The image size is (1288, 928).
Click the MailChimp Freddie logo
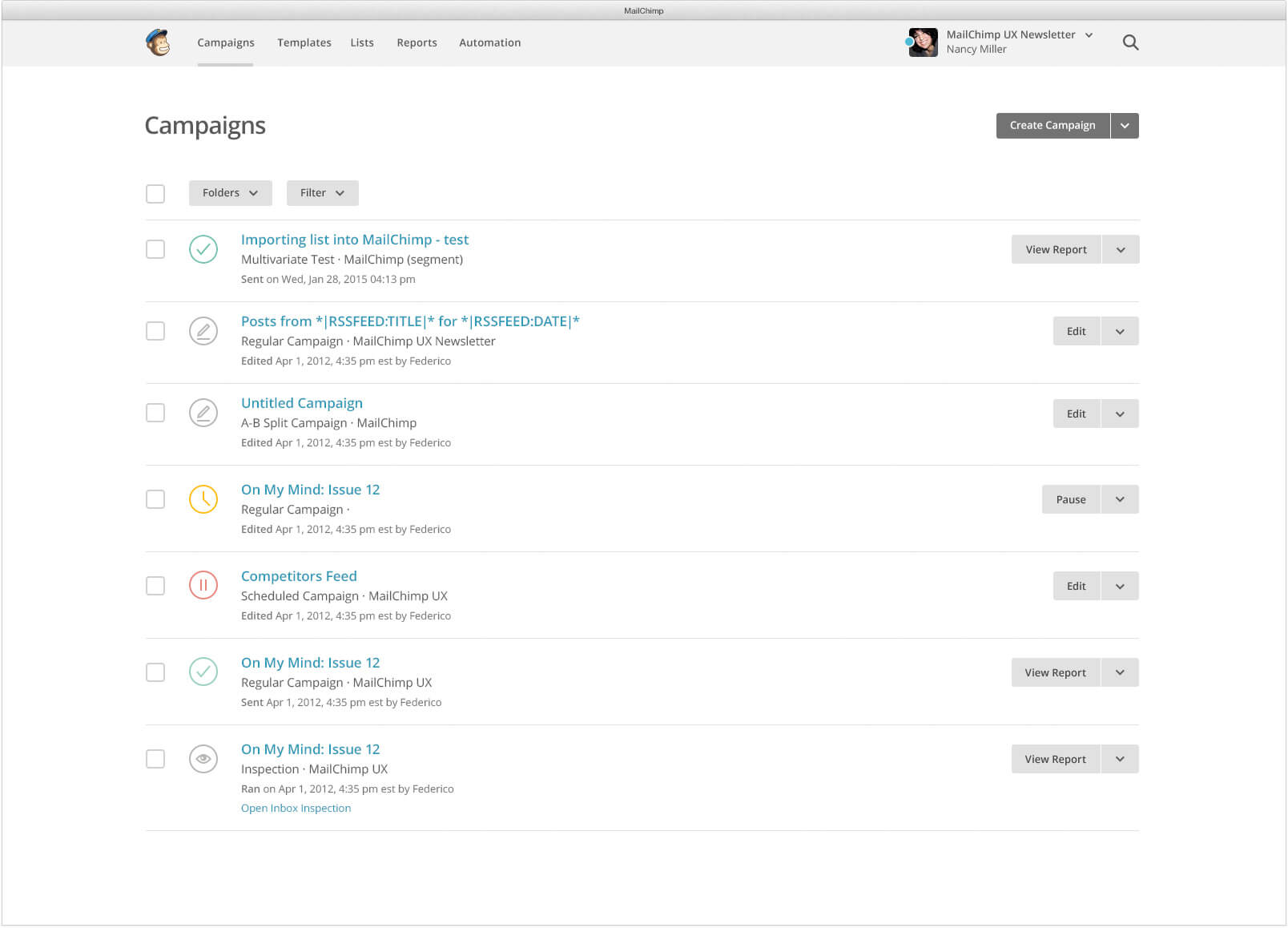(x=158, y=42)
